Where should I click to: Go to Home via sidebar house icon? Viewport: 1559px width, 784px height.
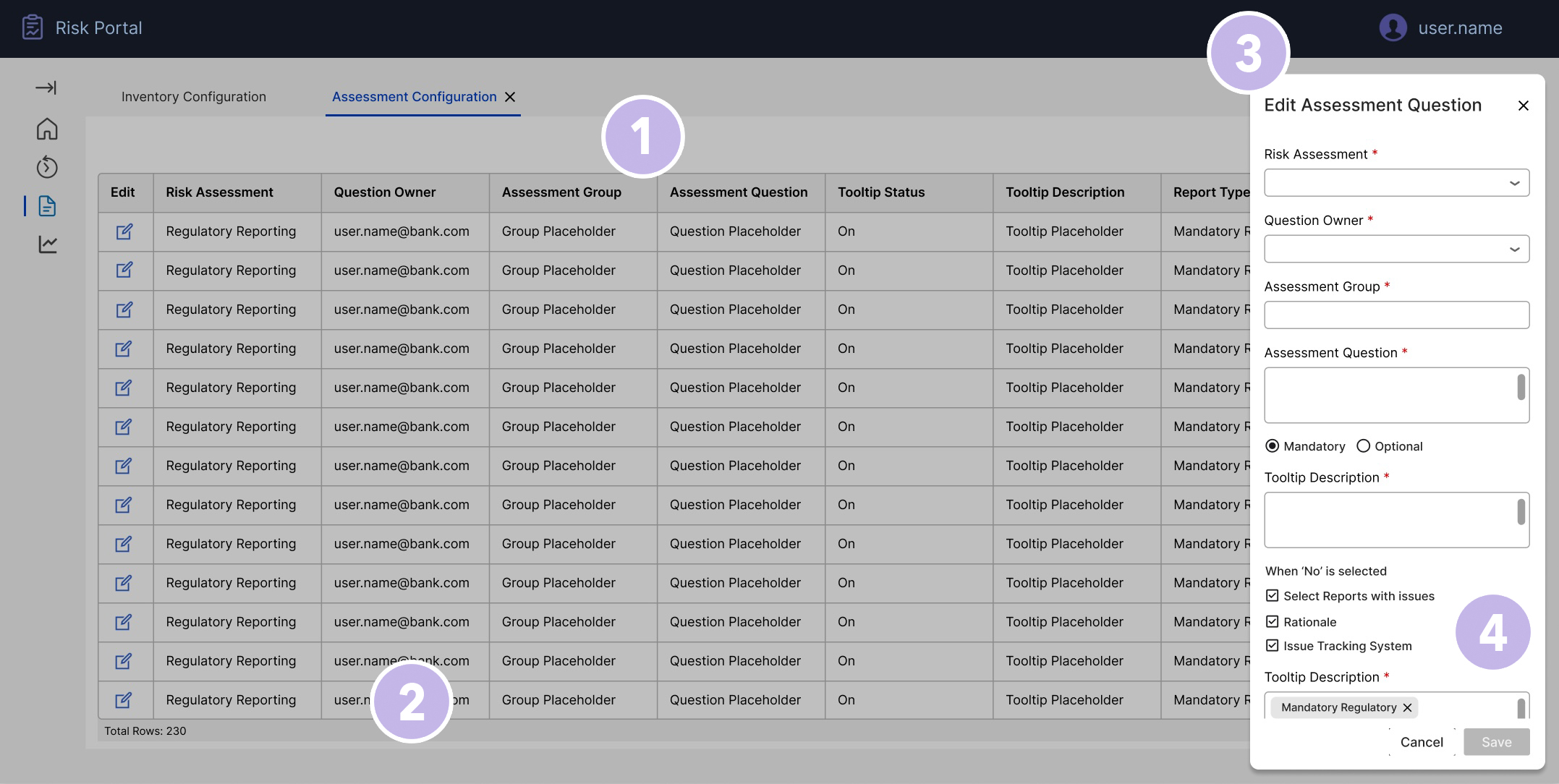click(x=47, y=129)
